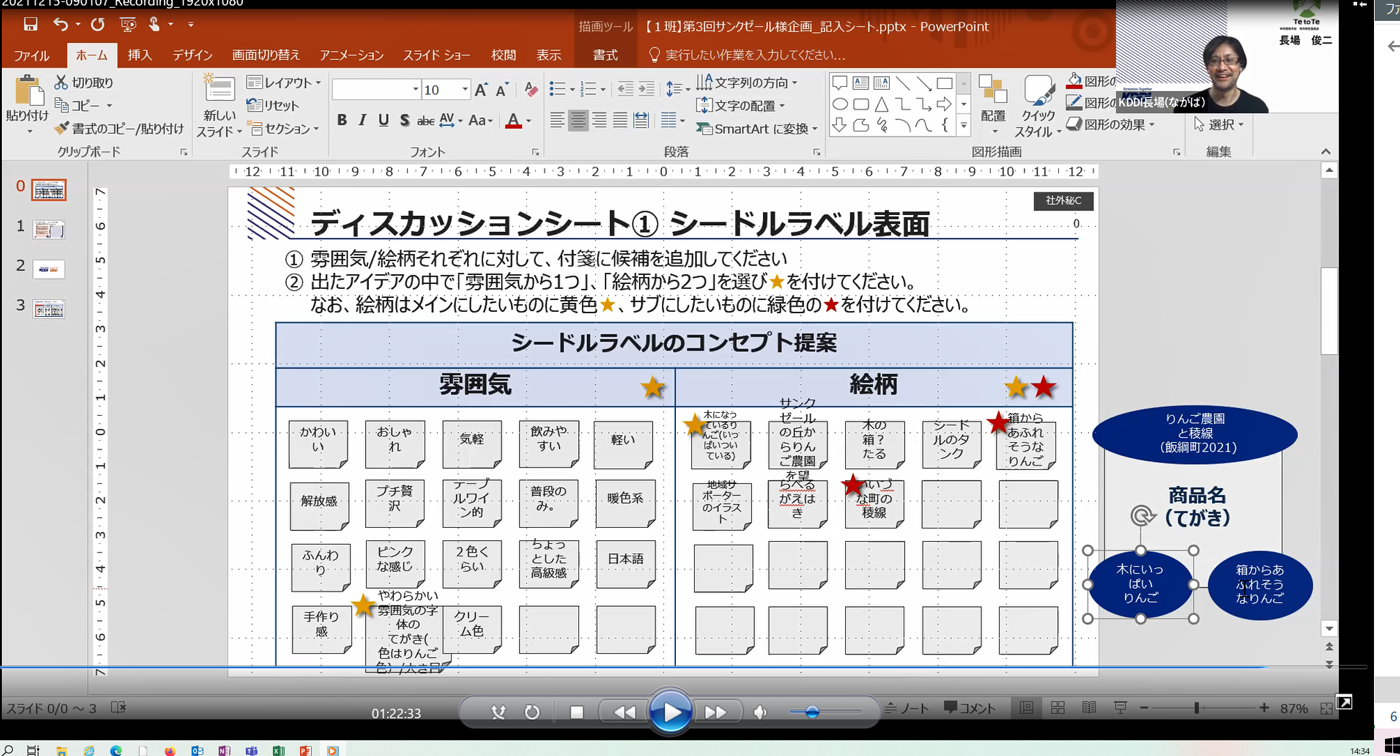Switch to the Animation (アニメーション) tab
1400x756 pixels.
351,55
